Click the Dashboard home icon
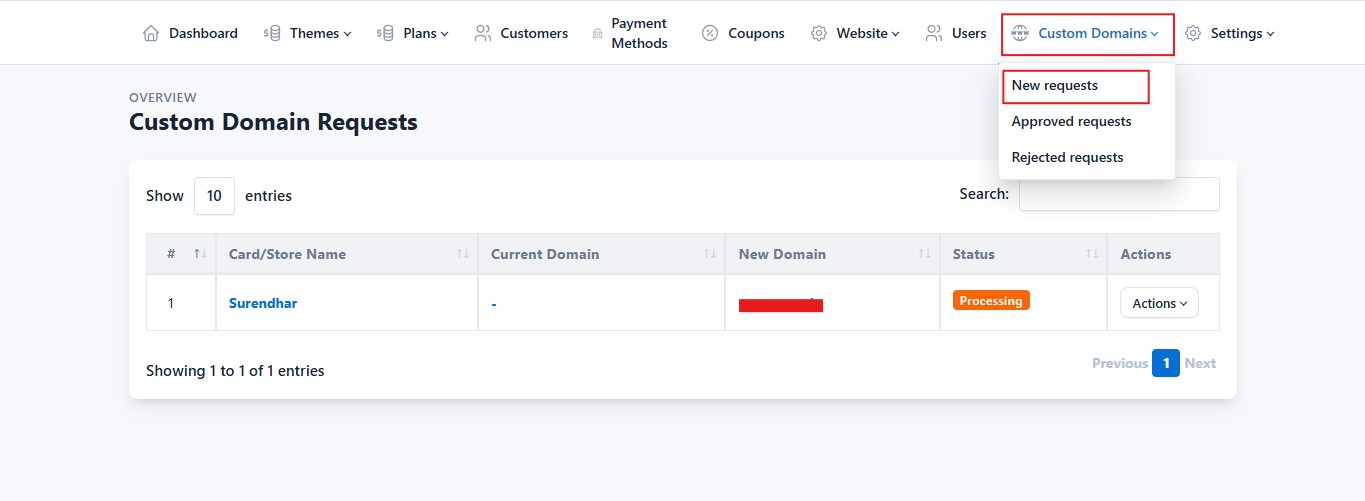The height and width of the screenshot is (501, 1365). click(151, 33)
